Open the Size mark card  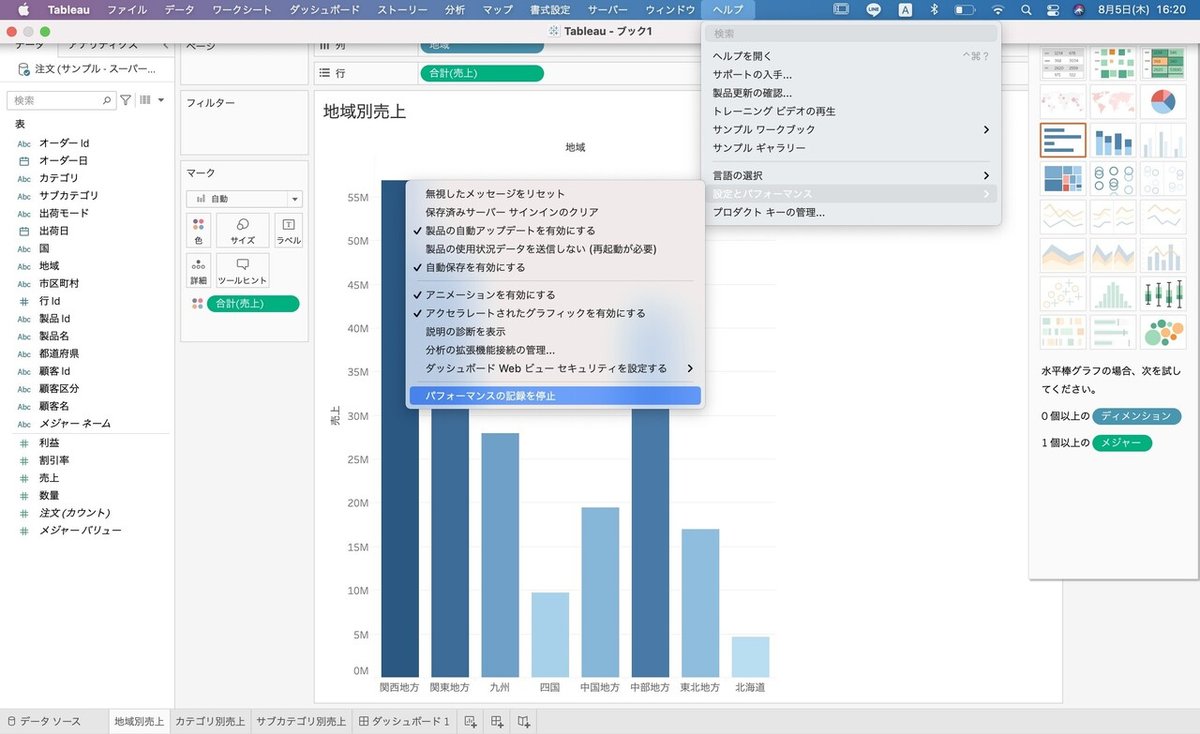point(242,231)
